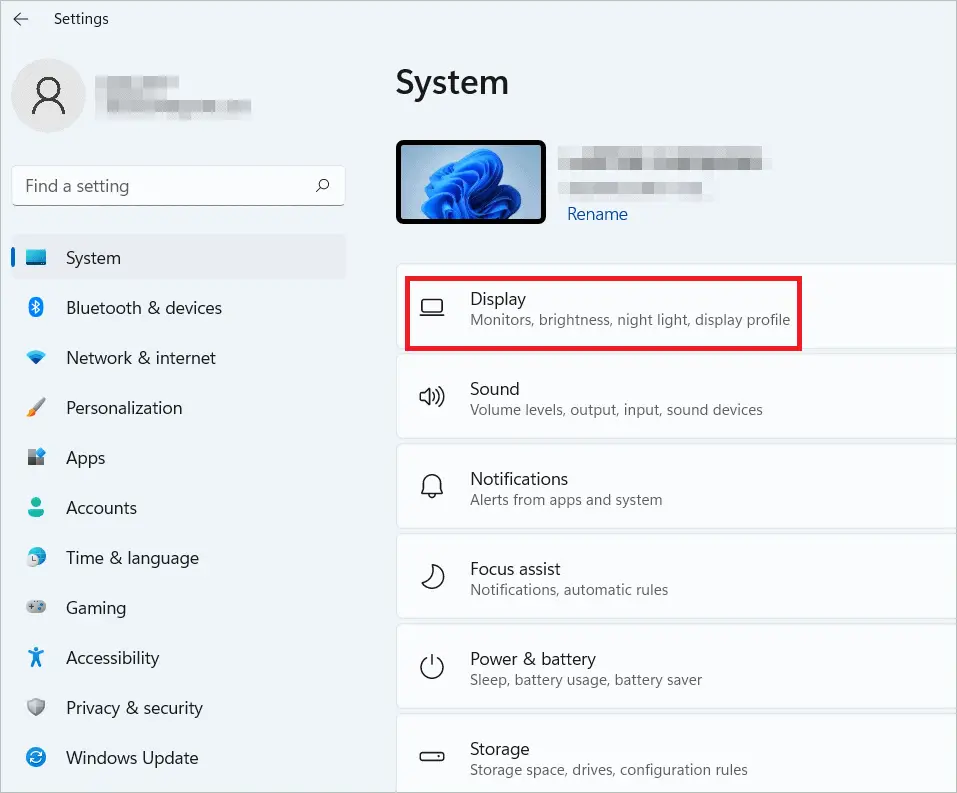Go to Accounts in the sidebar
957x793 pixels.
[101, 508]
